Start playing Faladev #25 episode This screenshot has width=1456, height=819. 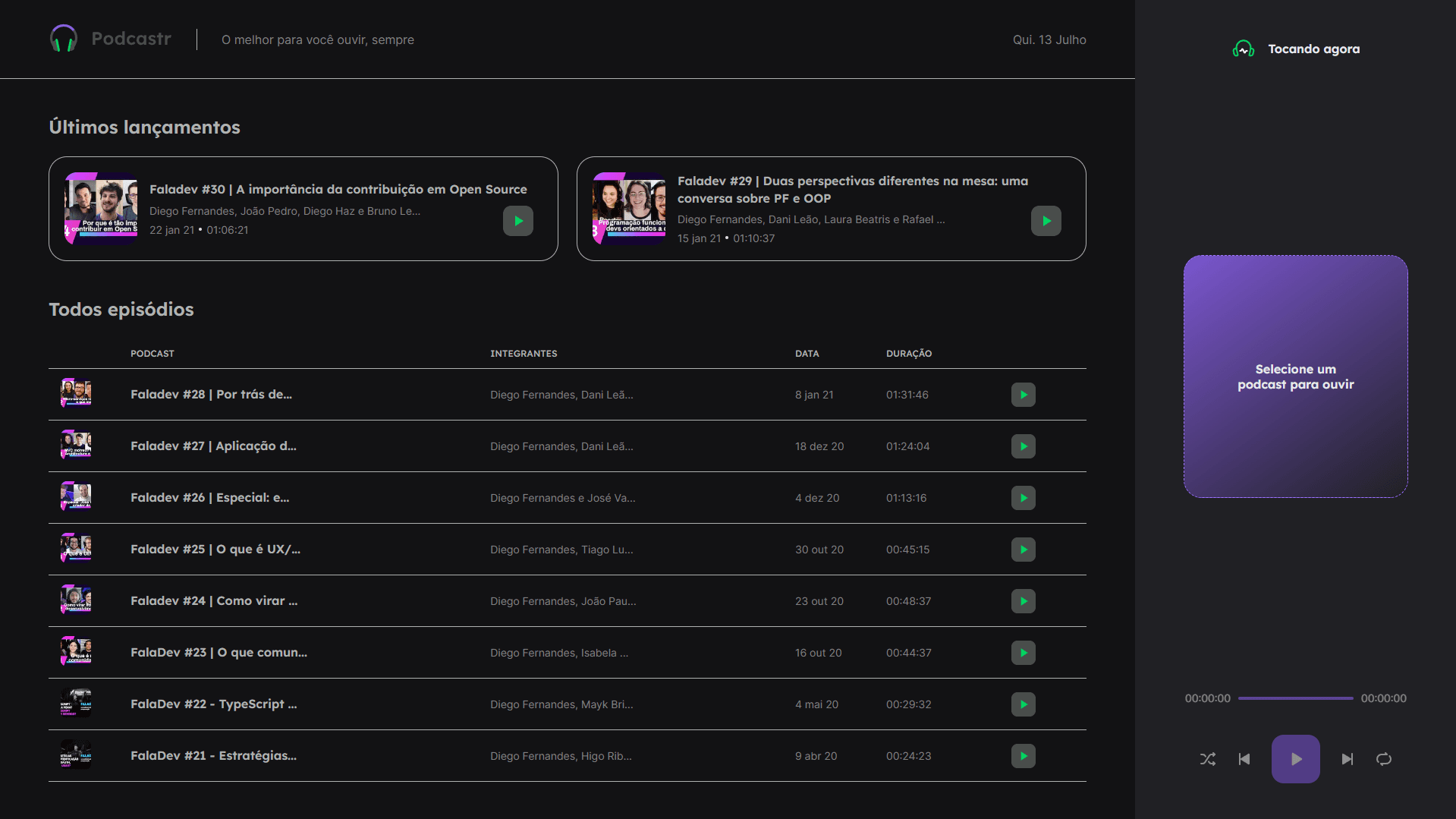coord(1023,550)
